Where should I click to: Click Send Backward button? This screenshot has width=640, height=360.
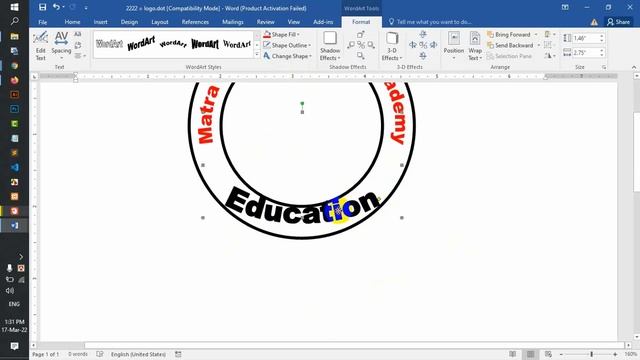pyautogui.click(x=510, y=45)
